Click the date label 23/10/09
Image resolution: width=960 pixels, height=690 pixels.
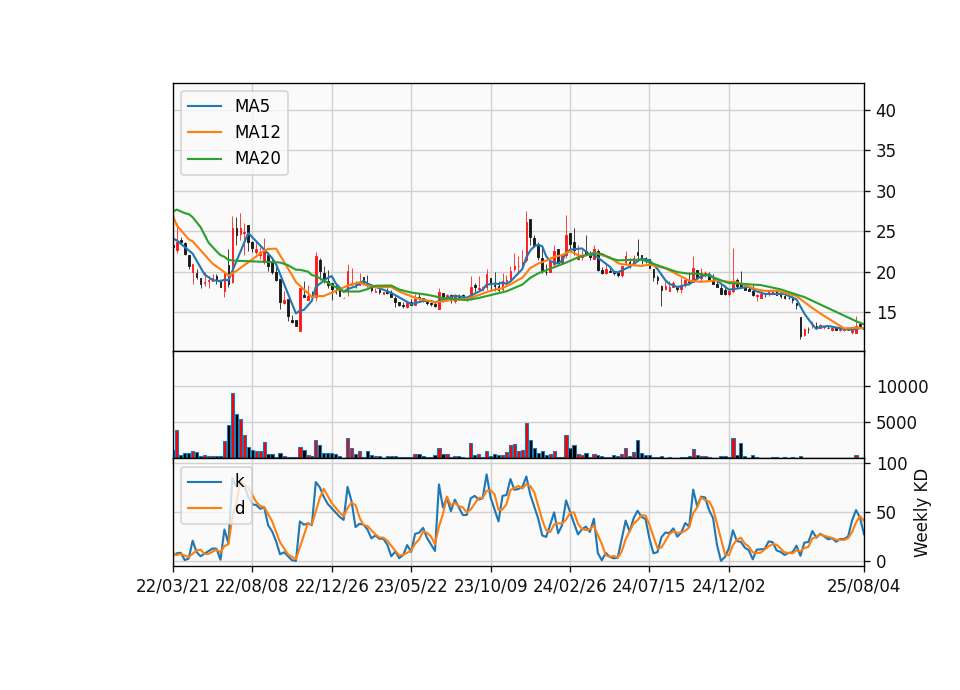point(490,586)
